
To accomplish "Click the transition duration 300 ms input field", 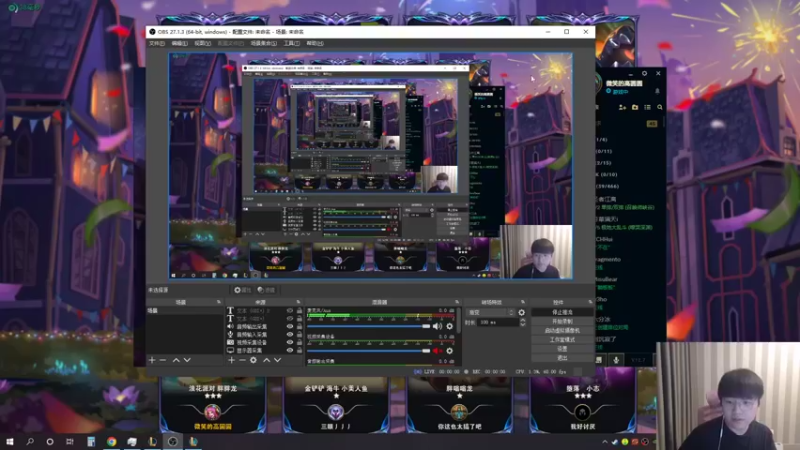I will [498, 322].
